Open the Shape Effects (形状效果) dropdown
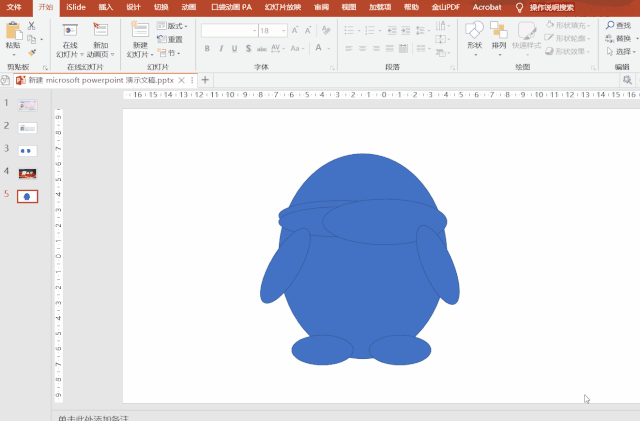This screenshot has height=421, width=640. point(569,51)
